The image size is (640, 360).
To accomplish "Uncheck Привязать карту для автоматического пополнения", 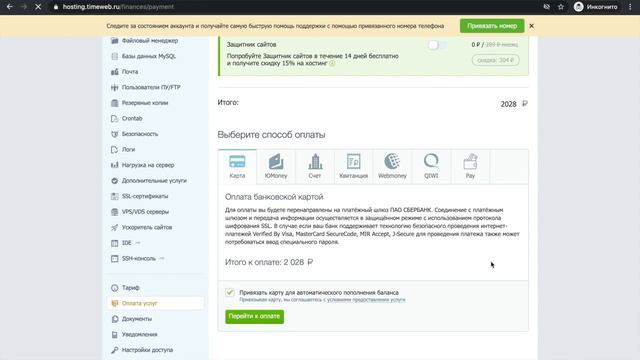I will click(230, 292).
